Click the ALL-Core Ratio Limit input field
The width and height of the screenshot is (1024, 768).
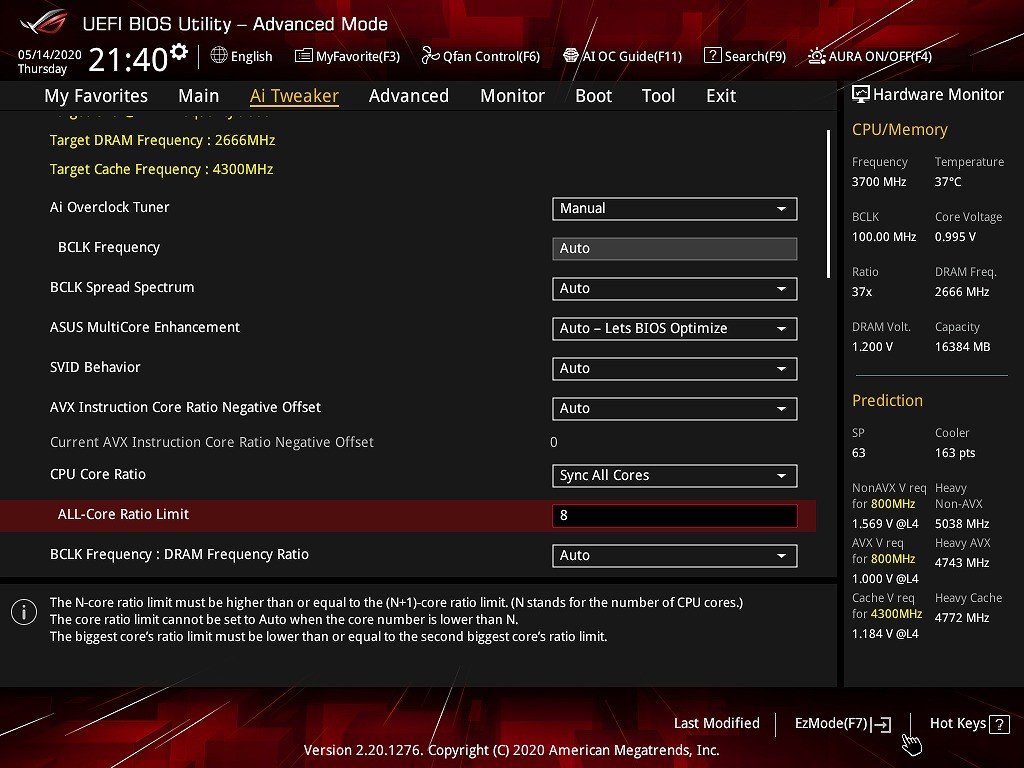pos(674,516)
